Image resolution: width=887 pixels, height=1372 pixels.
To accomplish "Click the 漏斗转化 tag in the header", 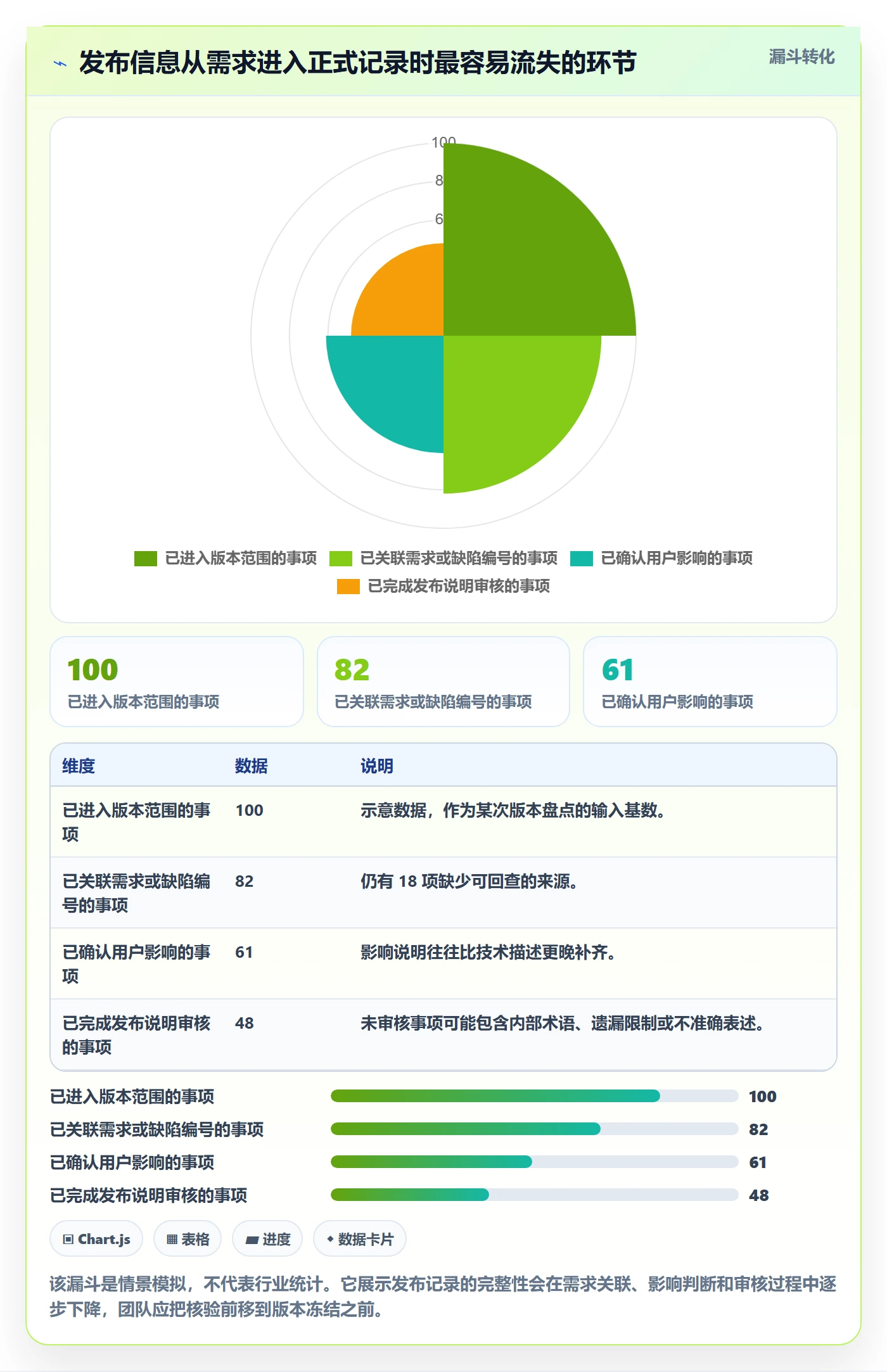I will (x=801, y=57).
